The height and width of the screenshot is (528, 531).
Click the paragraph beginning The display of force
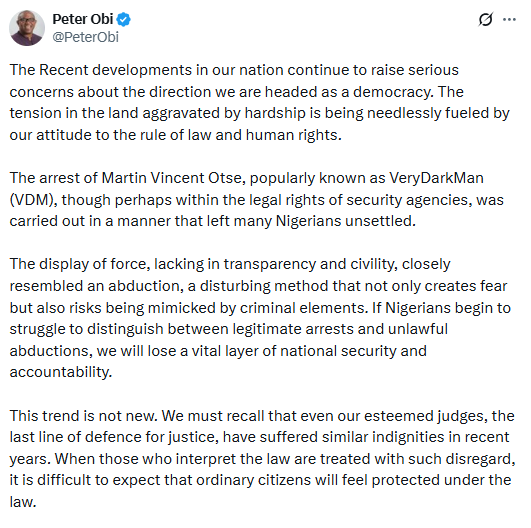pos(260,318)
